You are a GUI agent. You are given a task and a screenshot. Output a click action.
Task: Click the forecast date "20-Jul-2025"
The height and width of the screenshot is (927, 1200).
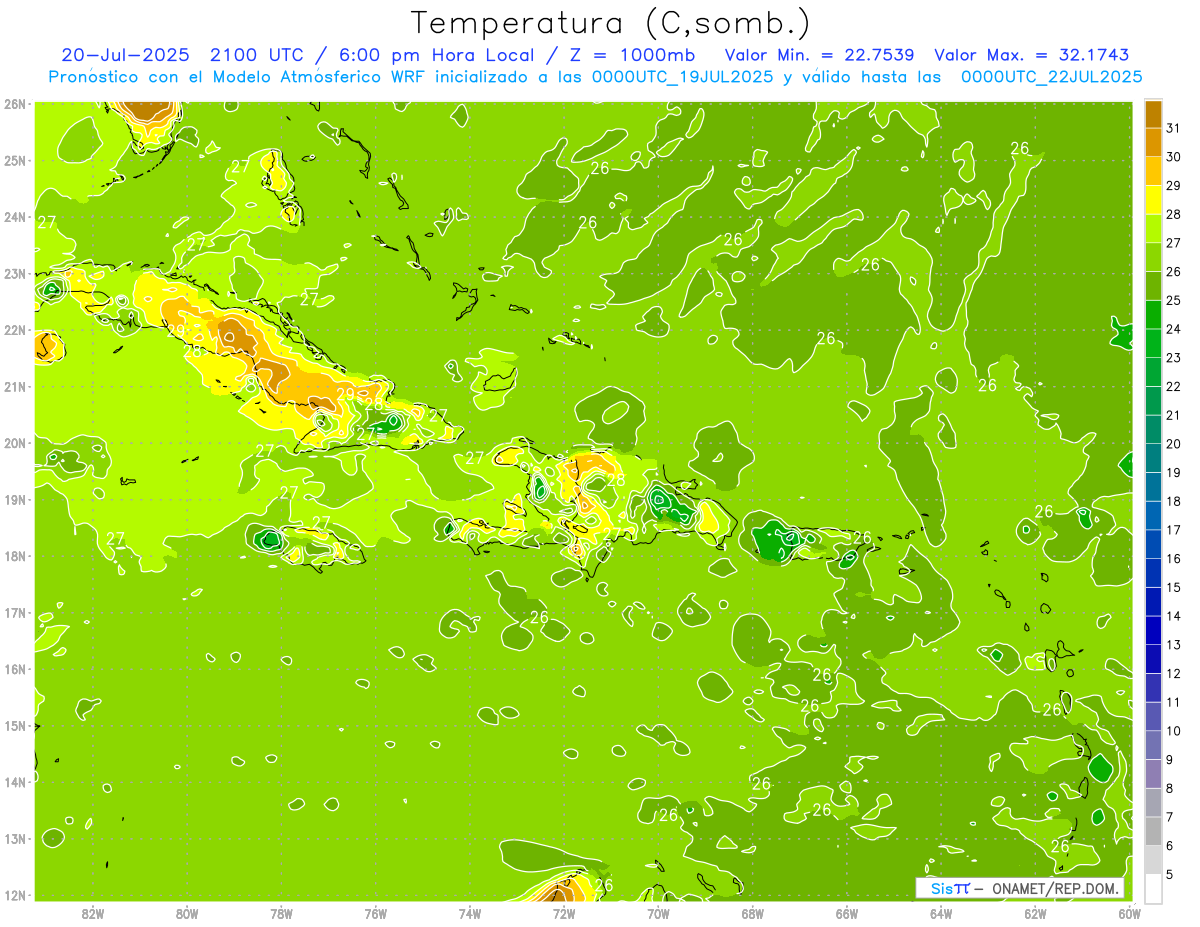(127, 55)
